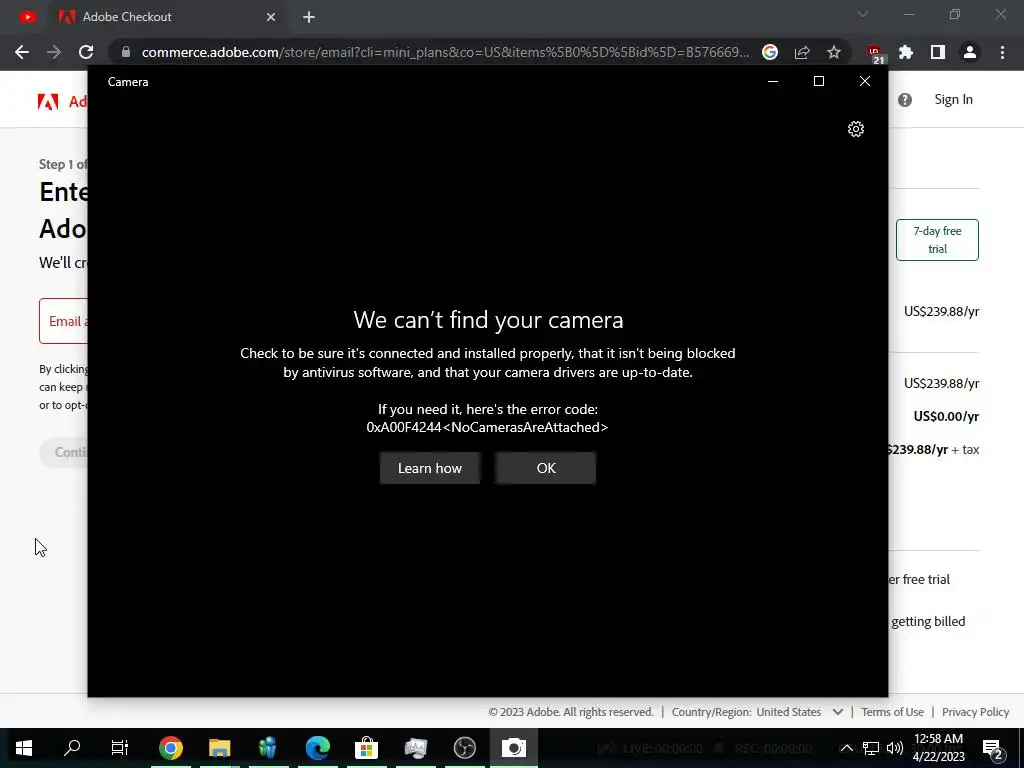Open notification center with 2 badge
The width and height of the screenshot is (1024, 768).
993,748
